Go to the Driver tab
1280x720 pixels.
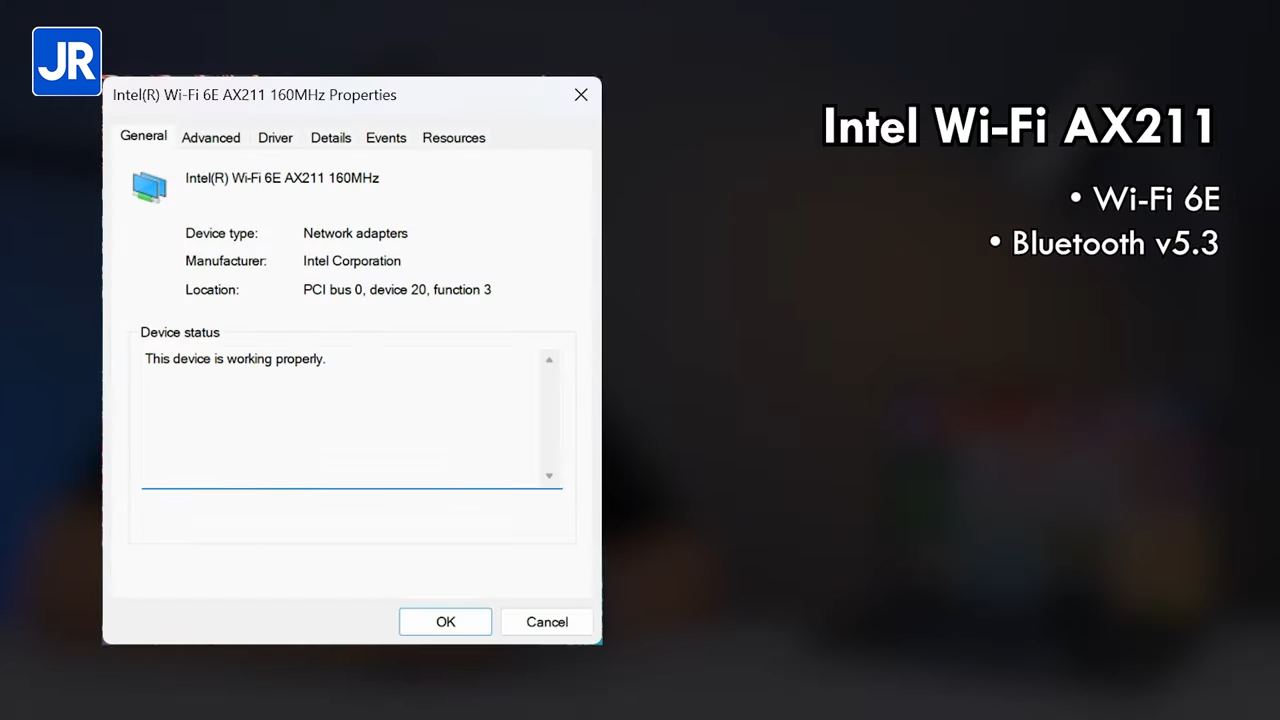pos(275,138)
